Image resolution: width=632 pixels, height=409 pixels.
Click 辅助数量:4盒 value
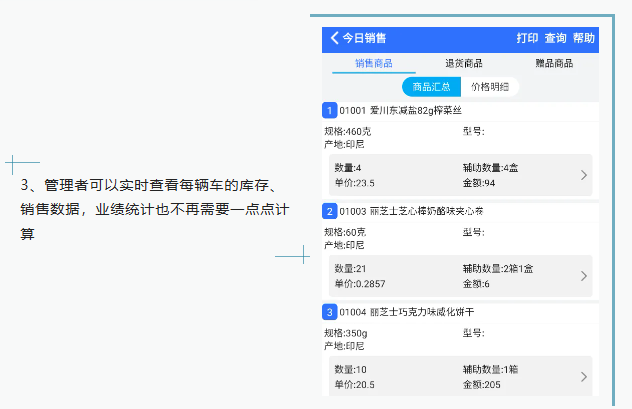490,168
